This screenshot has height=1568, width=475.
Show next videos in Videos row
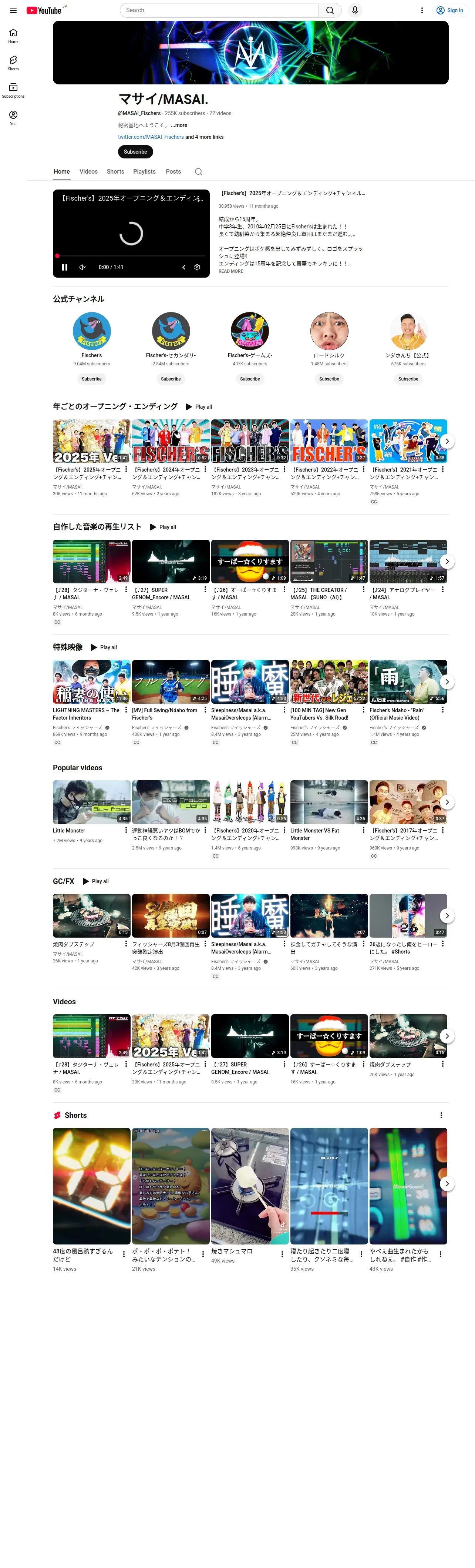447,1036
